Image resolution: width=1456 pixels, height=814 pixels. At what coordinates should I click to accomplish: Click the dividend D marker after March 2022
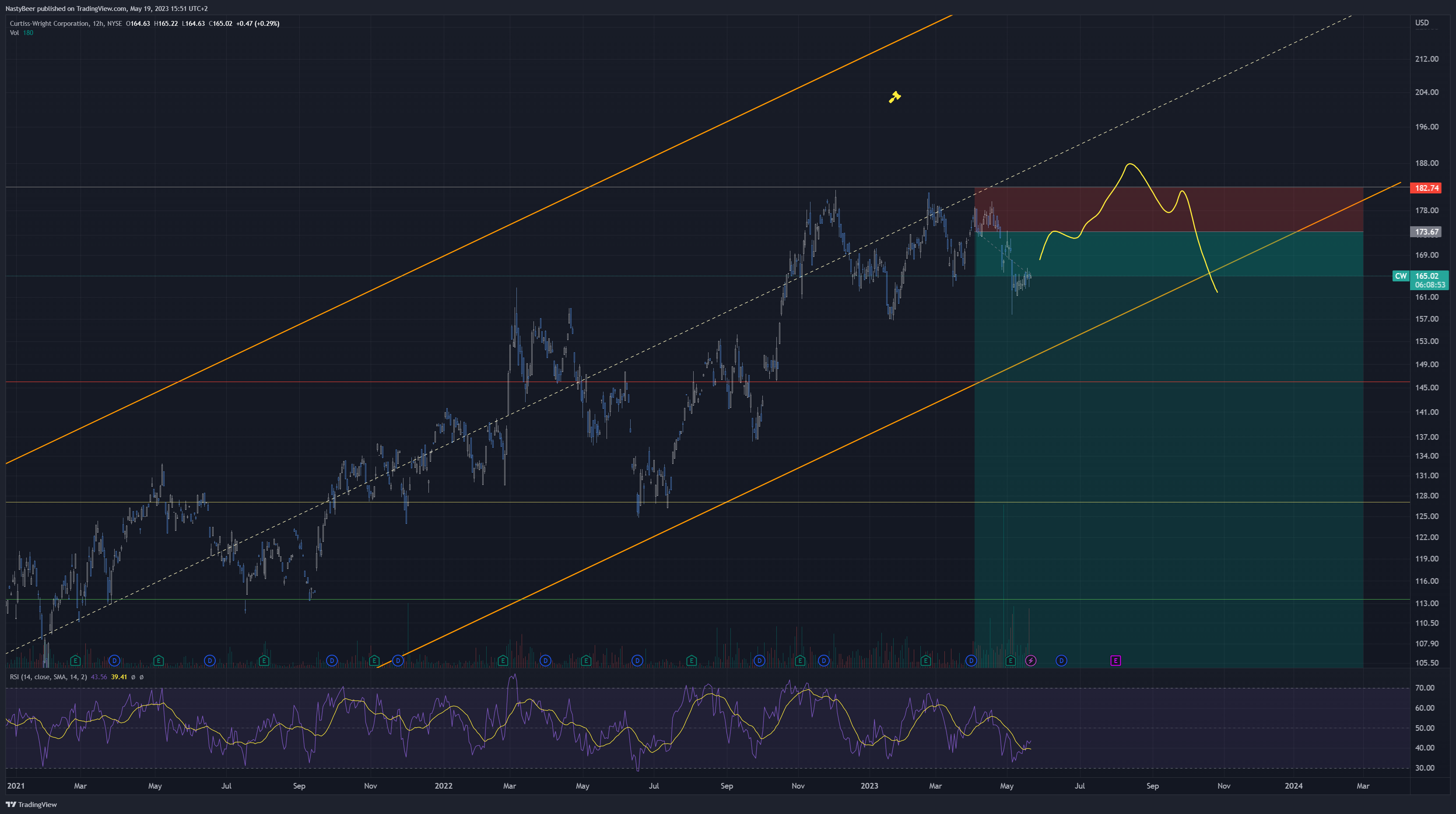coord(545,660)
